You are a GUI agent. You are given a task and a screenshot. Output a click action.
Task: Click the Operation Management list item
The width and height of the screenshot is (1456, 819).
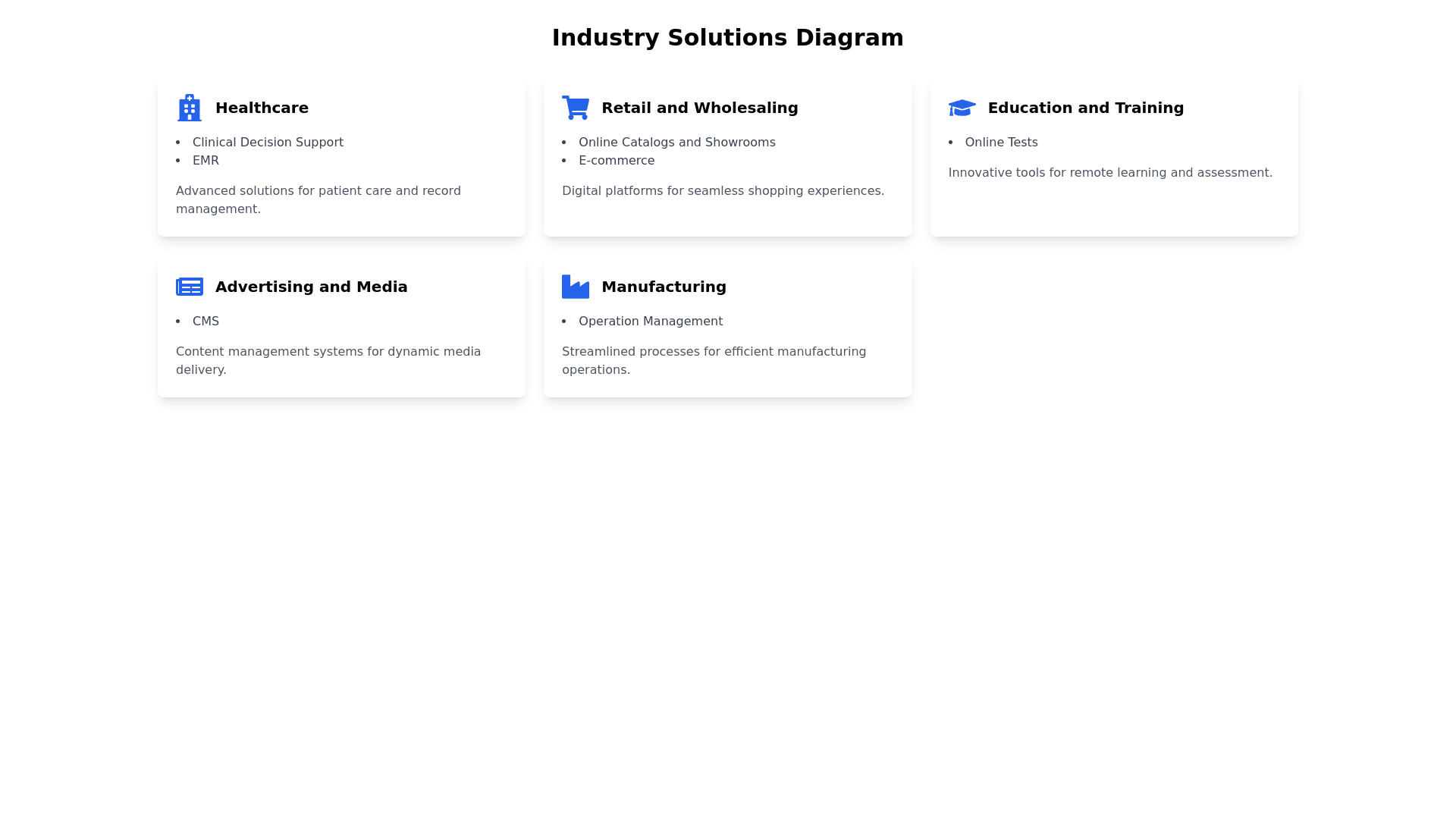coord(650,322)
